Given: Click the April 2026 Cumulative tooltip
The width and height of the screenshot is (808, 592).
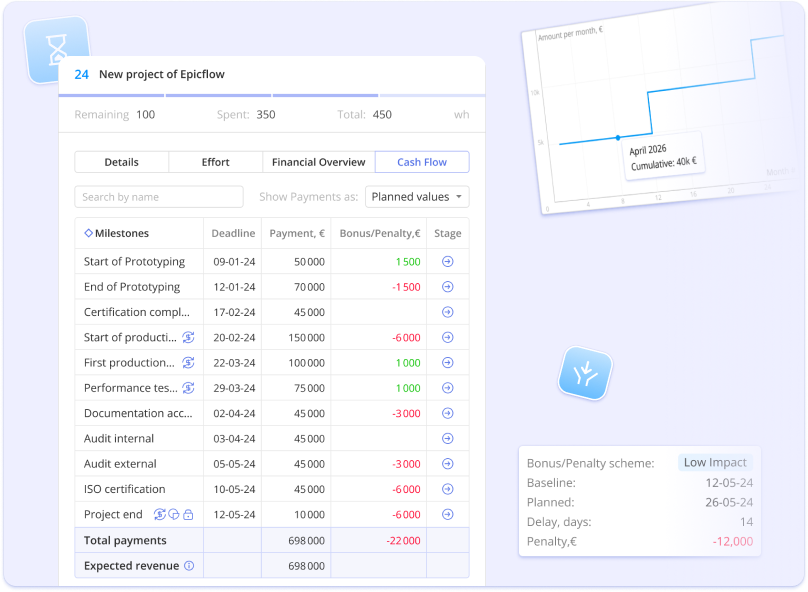Looking at the screenshot, I should click(x=664, y=157).
